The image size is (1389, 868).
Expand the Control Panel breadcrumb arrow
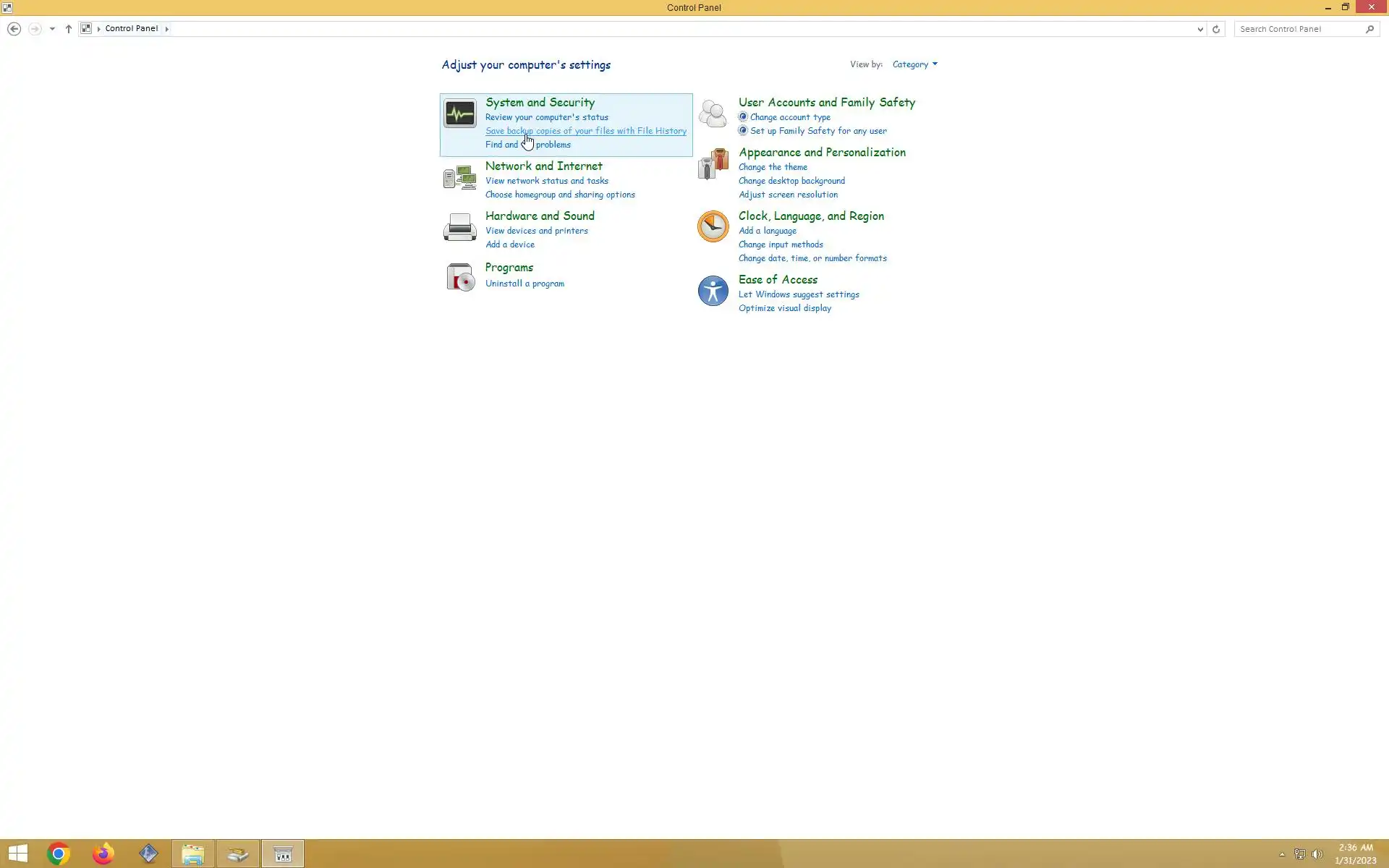[x=167, y=29]
